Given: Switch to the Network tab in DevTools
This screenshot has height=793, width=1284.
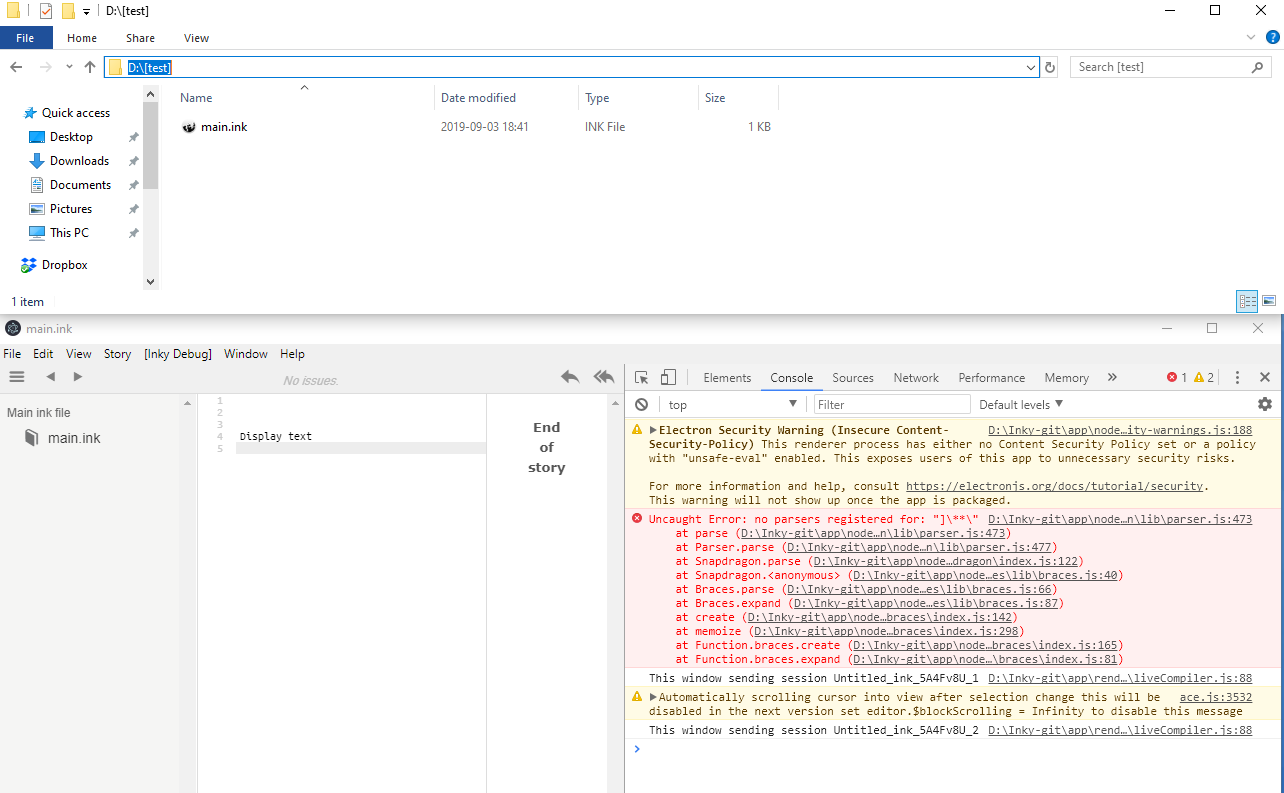Looking at the screenshot, I should [915, 377].
